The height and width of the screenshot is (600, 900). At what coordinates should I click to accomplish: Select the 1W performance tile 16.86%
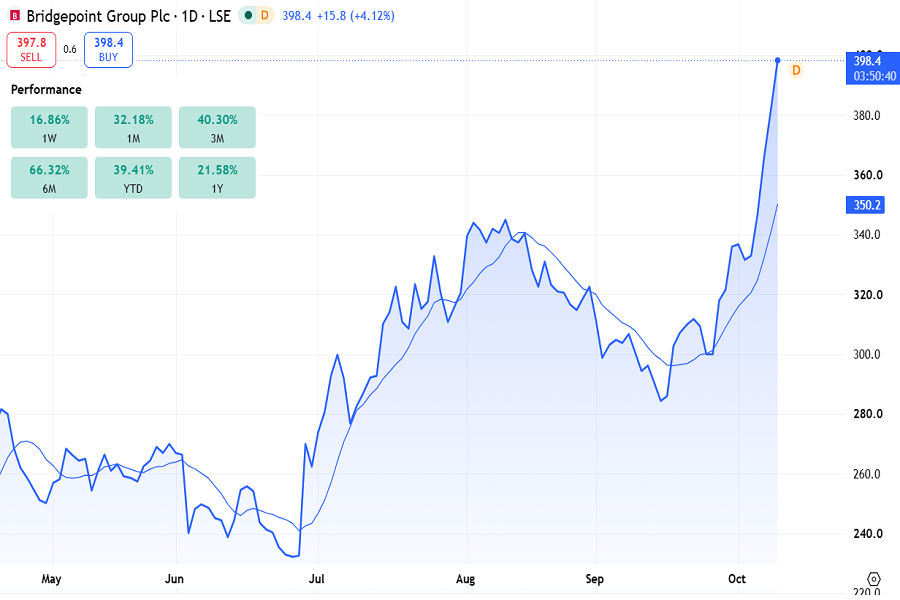coord(49,127)
